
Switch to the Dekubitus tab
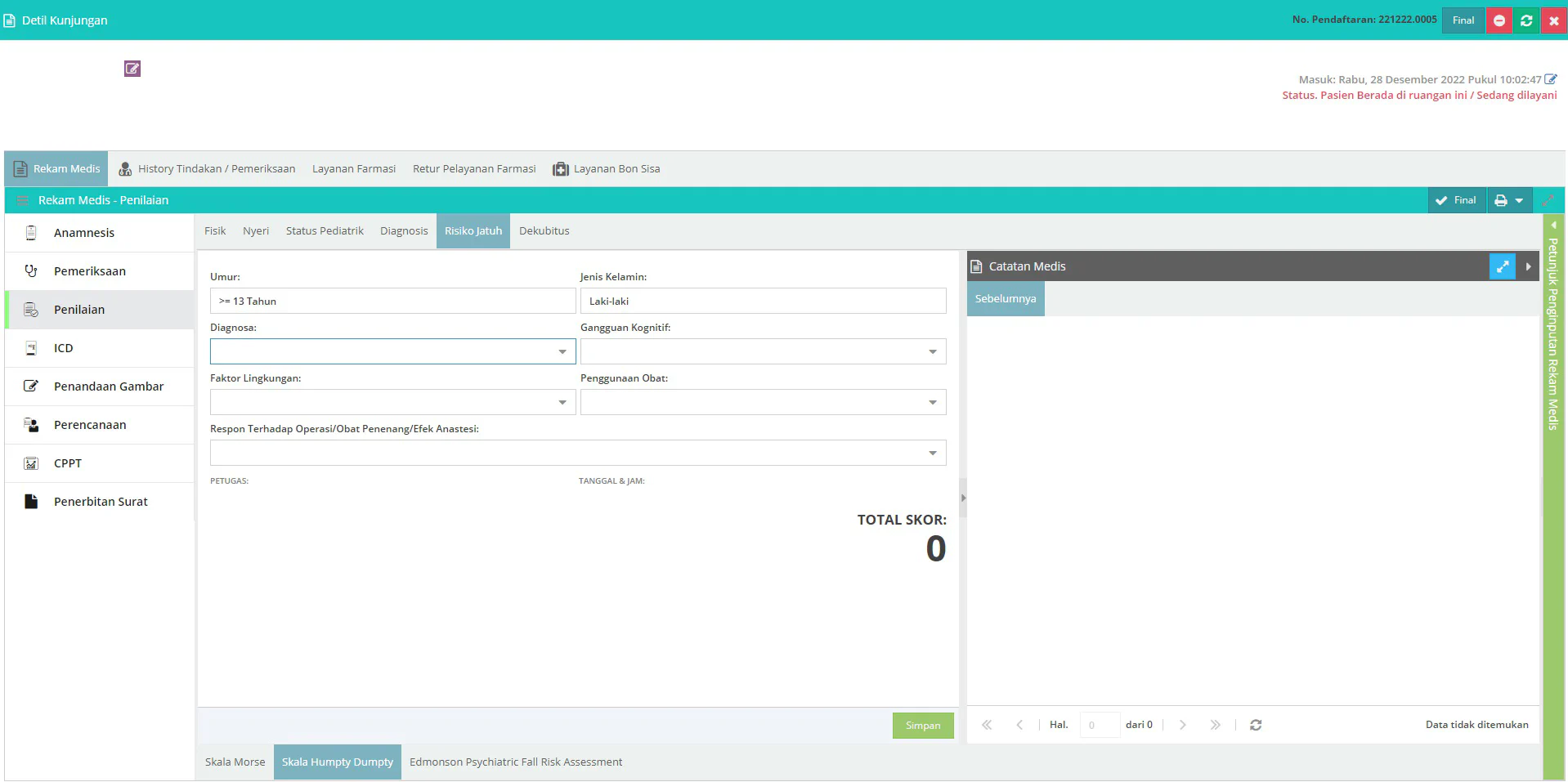pyautogui.click(x=544, y=231)
